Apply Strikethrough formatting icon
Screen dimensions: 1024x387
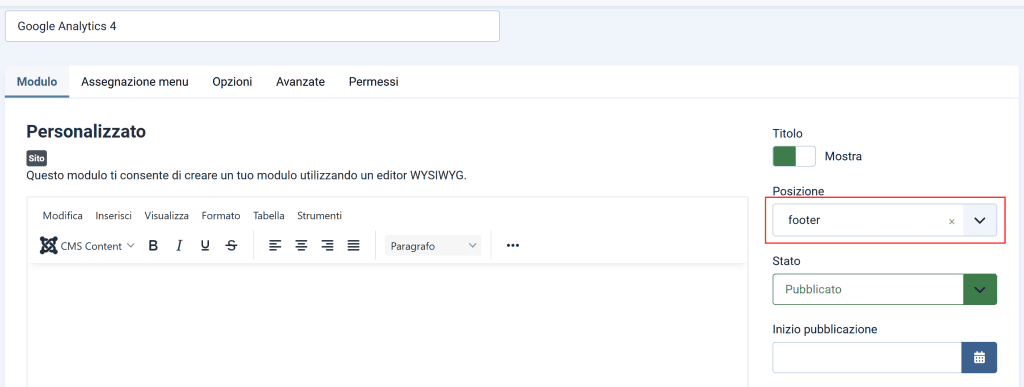231,246
